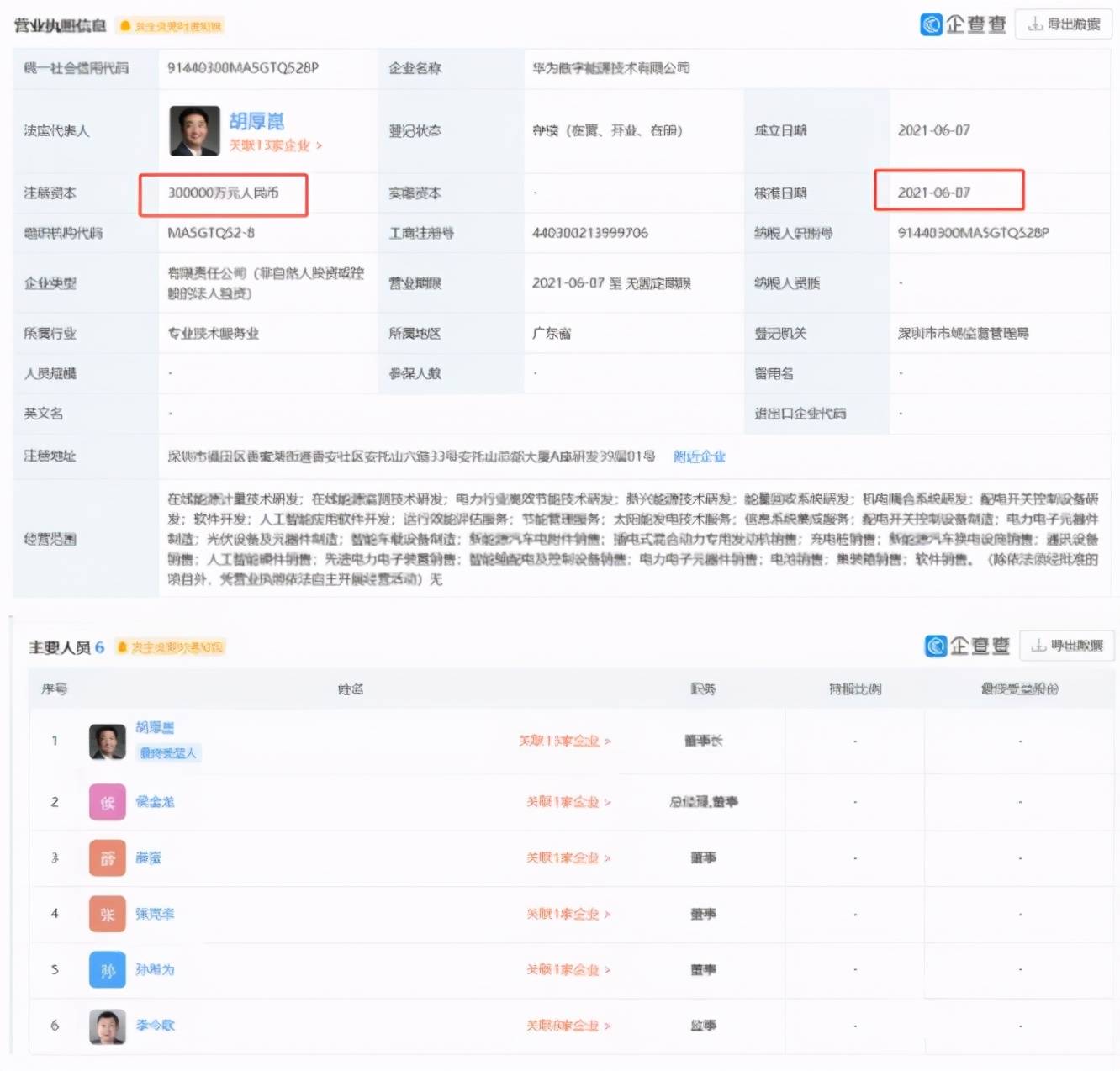This screenshot has width=1120, height=1071.
Task: Click the pink 侯 avatar icon
Action: click(x=108, y=802)
